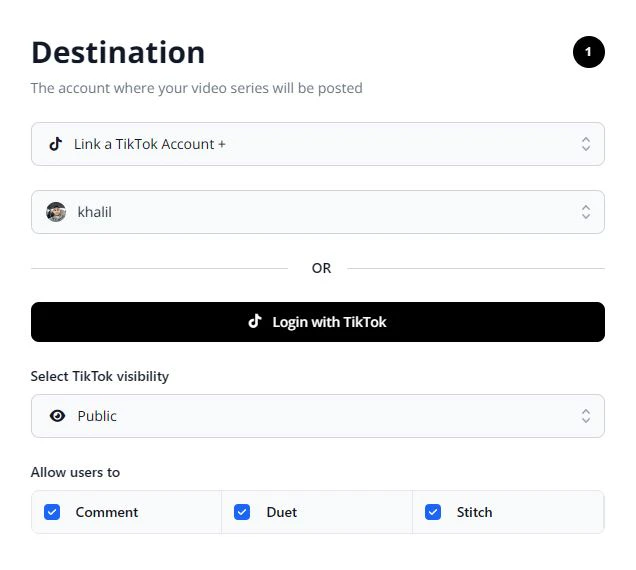Image resolution: width=636 pixels, height=570 pixels.
Task: Click the Select TikTok visibility label
Action: point(100,377)
